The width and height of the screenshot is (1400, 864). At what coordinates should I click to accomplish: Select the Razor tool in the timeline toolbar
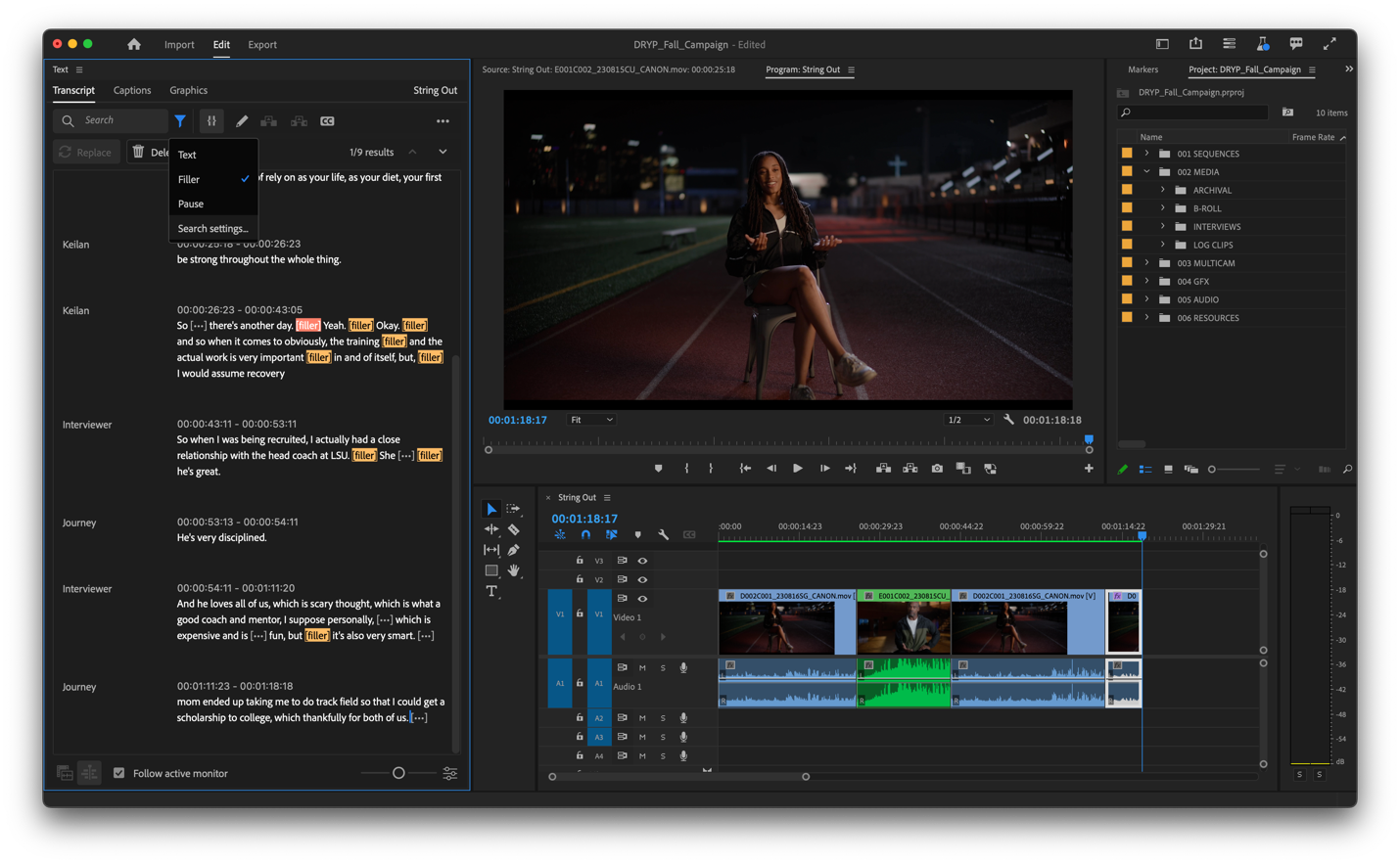pyautogui.click(x=514, y=528)
